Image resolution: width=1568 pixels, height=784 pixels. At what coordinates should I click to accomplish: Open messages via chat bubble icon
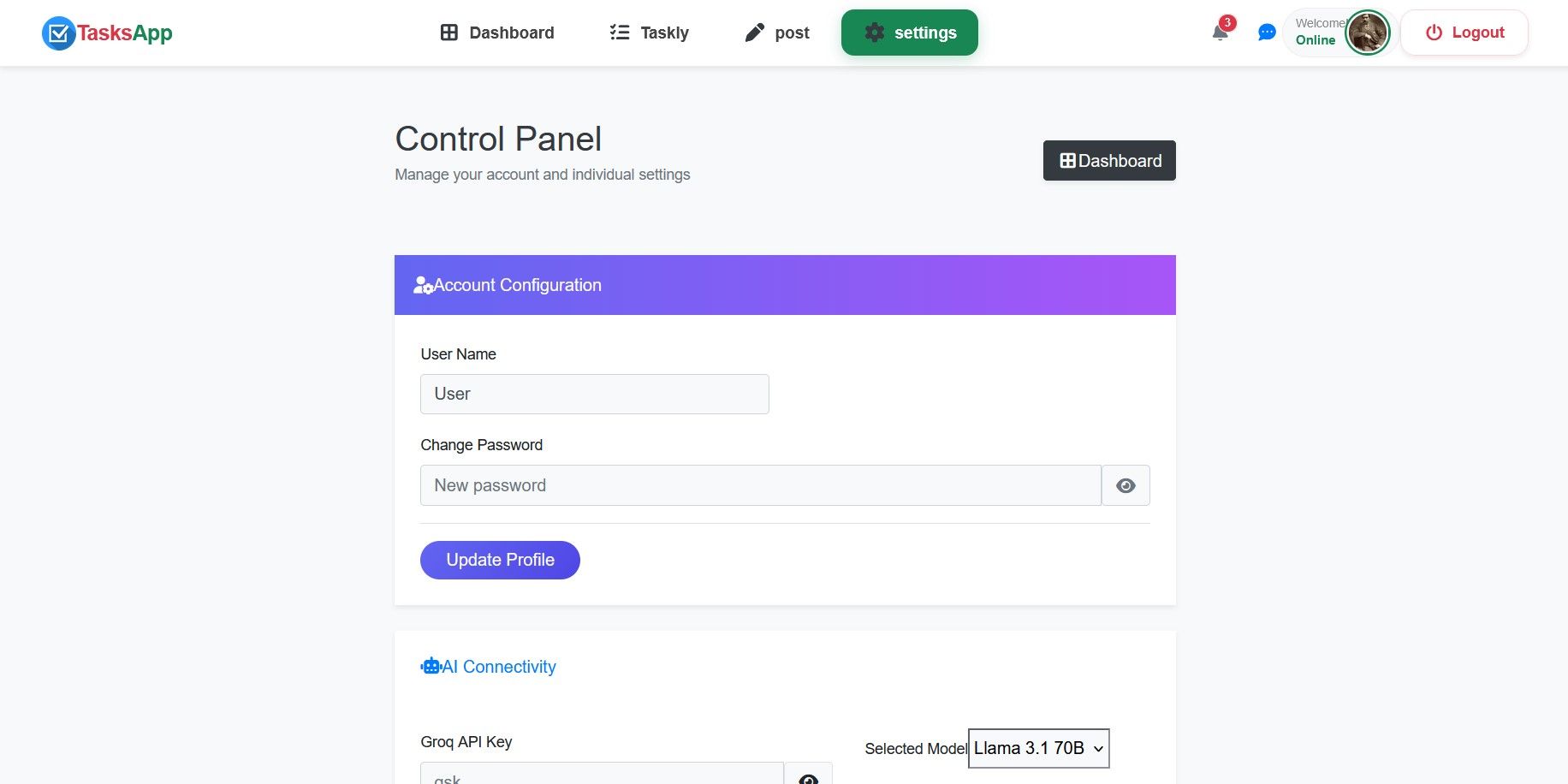point(1267,33)
